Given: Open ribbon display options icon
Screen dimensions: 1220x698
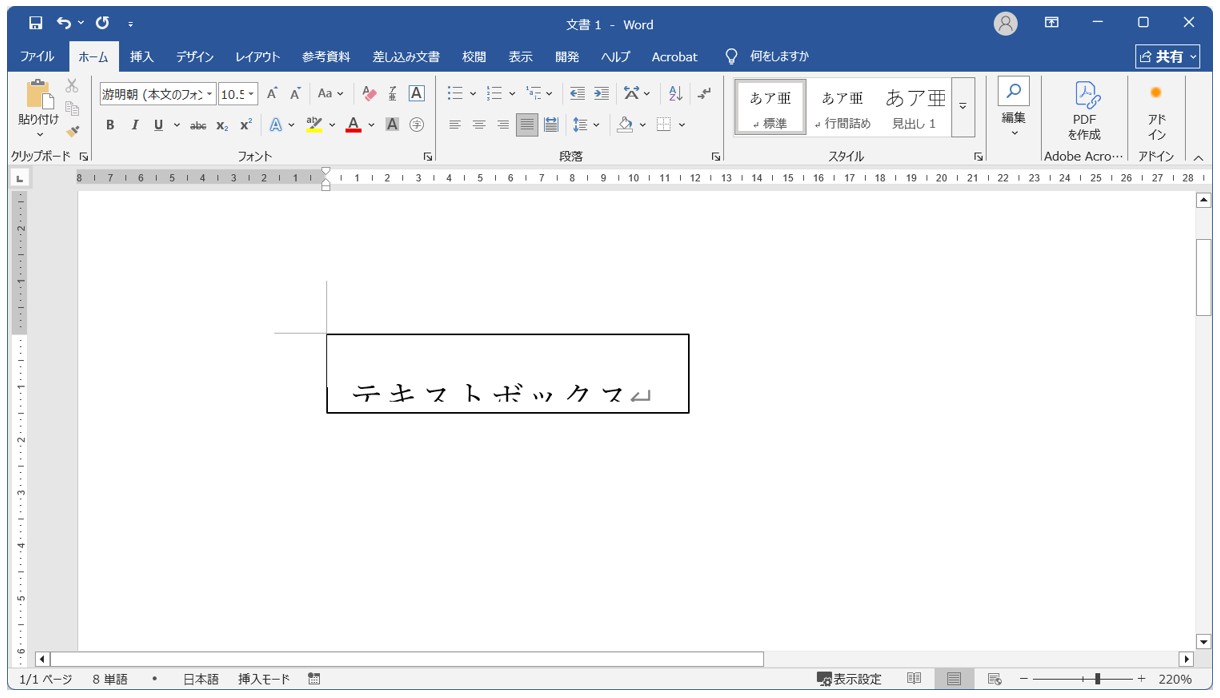Looking at the screenshot, I should (x=1052, y=23).
